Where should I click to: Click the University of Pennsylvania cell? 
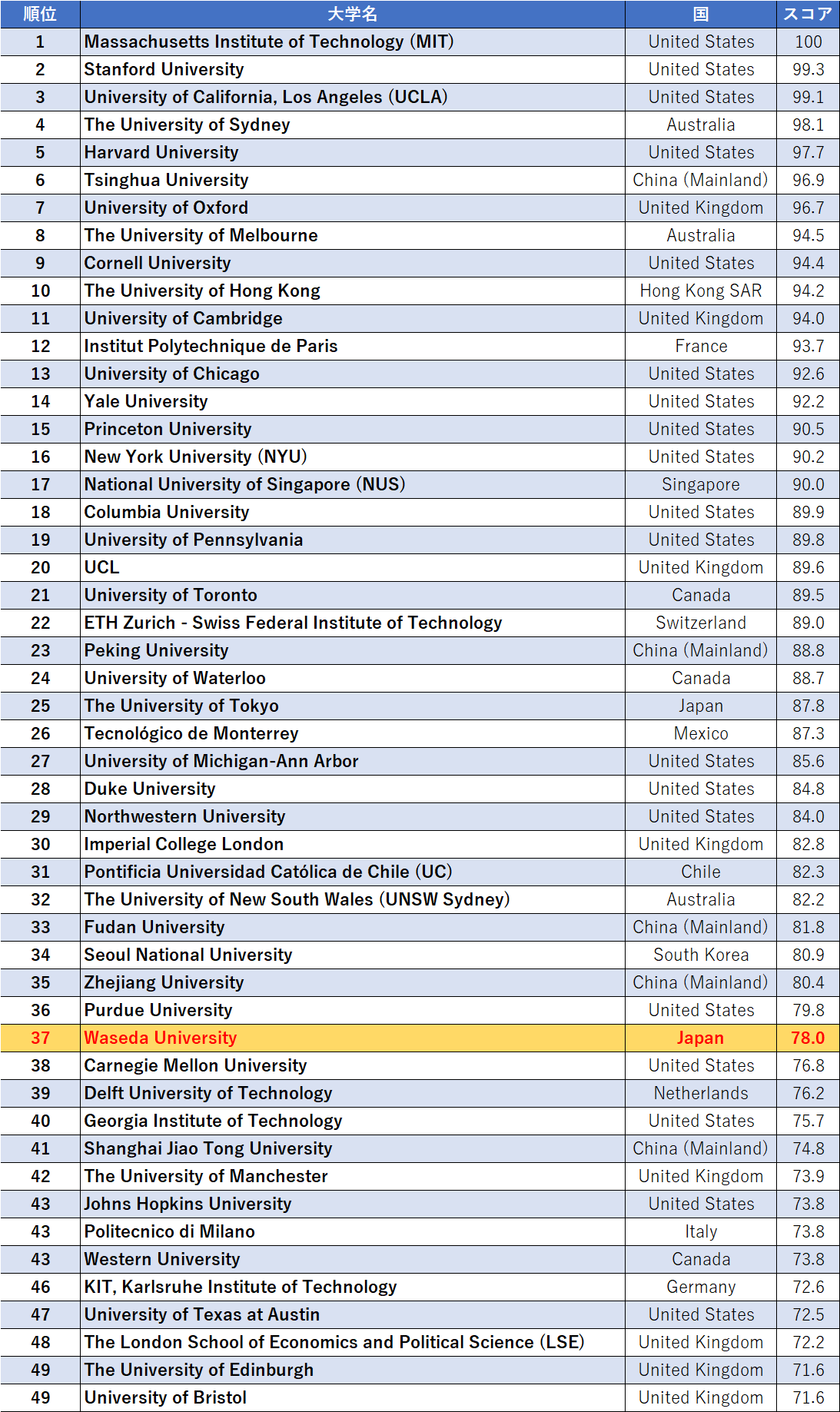tap(353, 540)
